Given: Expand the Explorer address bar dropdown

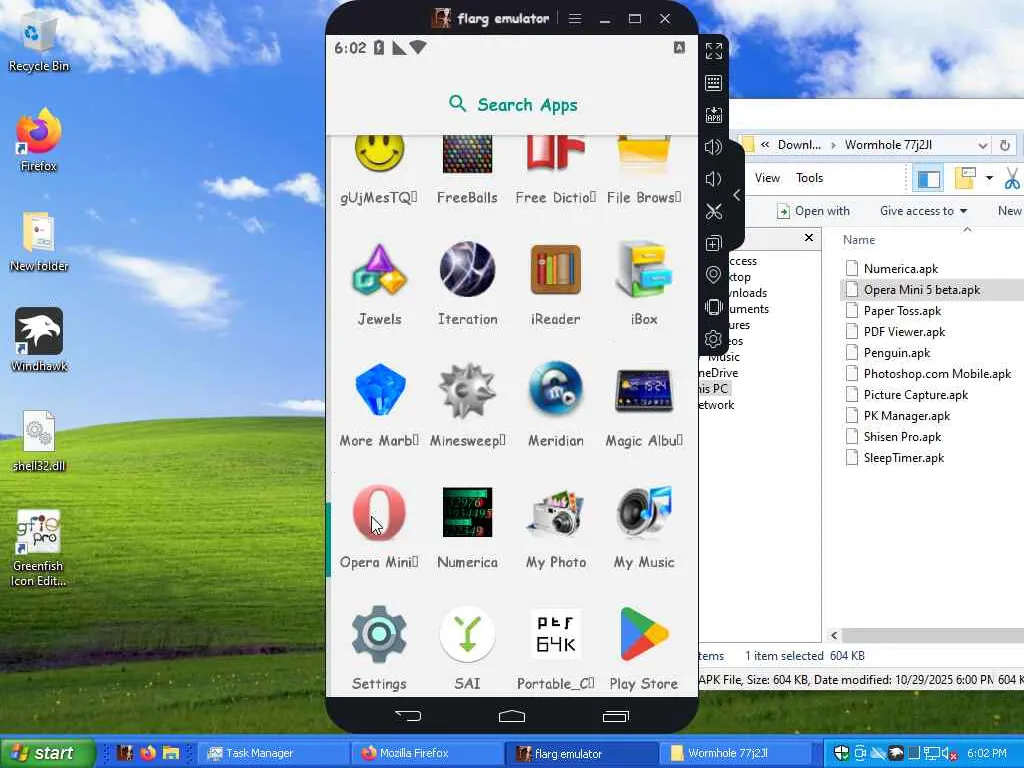Looking at the screenshot, I should 982,145.
